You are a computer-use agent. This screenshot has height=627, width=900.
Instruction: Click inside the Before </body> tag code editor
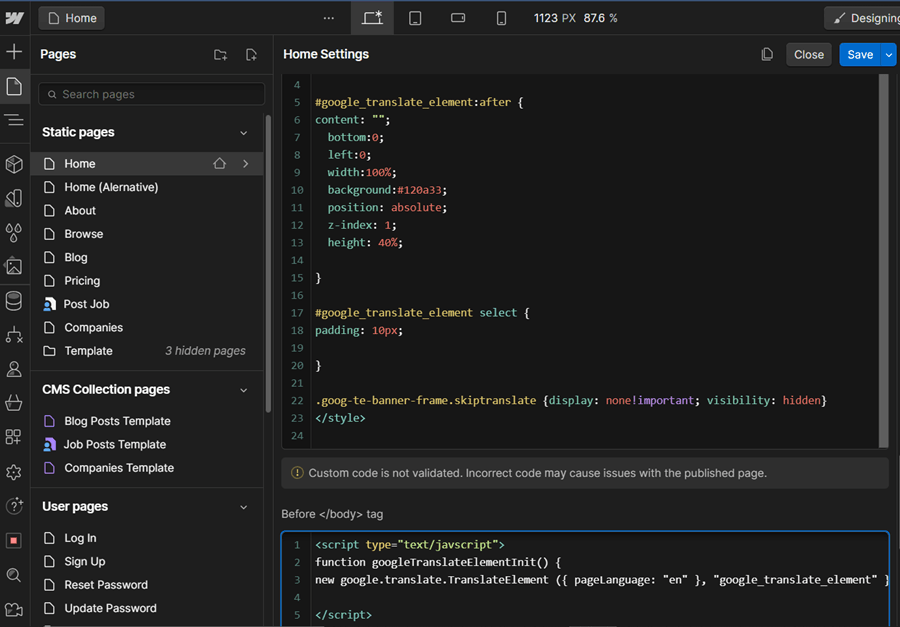click(x=585, y=579)
